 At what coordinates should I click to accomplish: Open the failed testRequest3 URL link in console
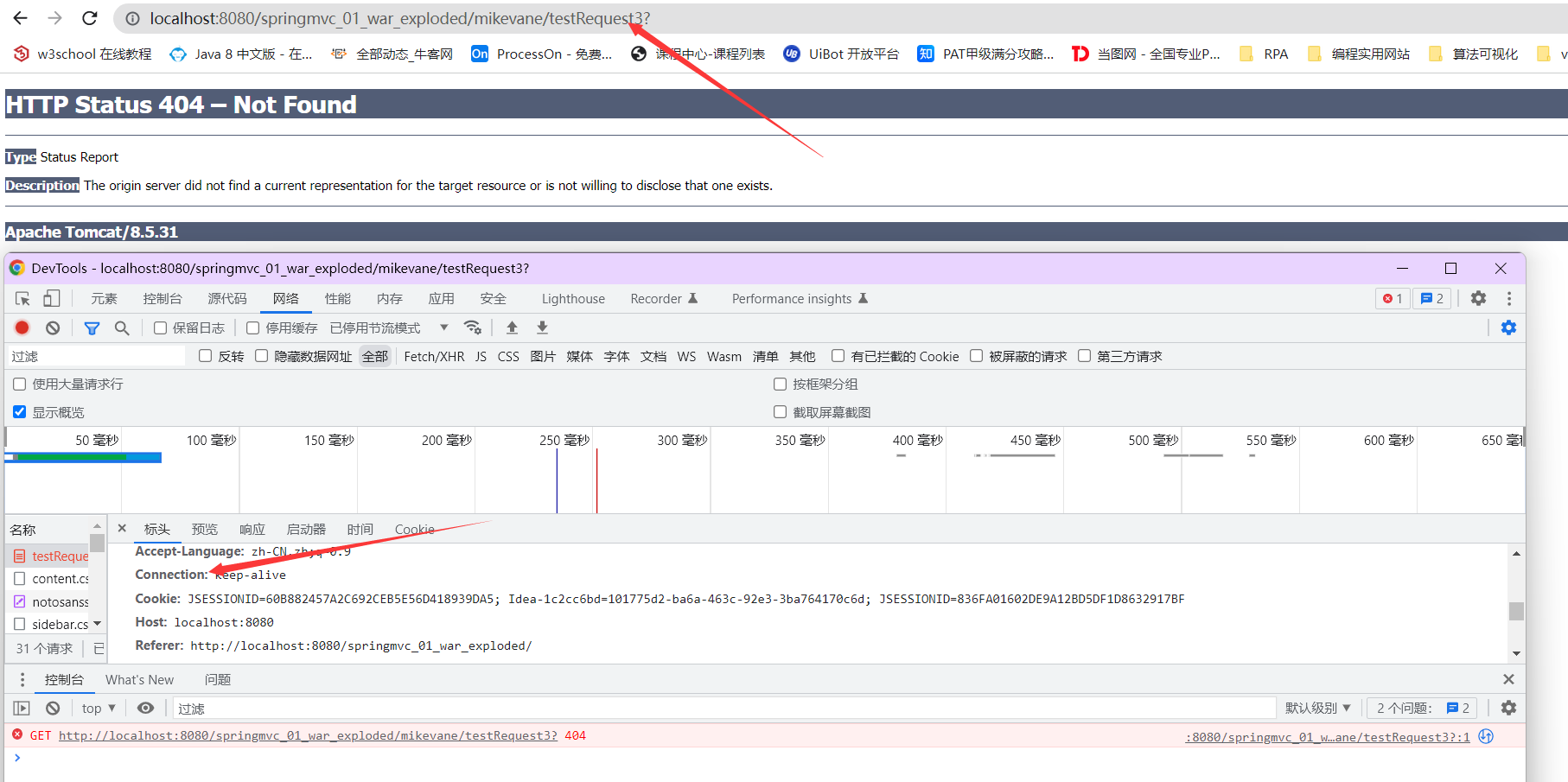(308, 735)
